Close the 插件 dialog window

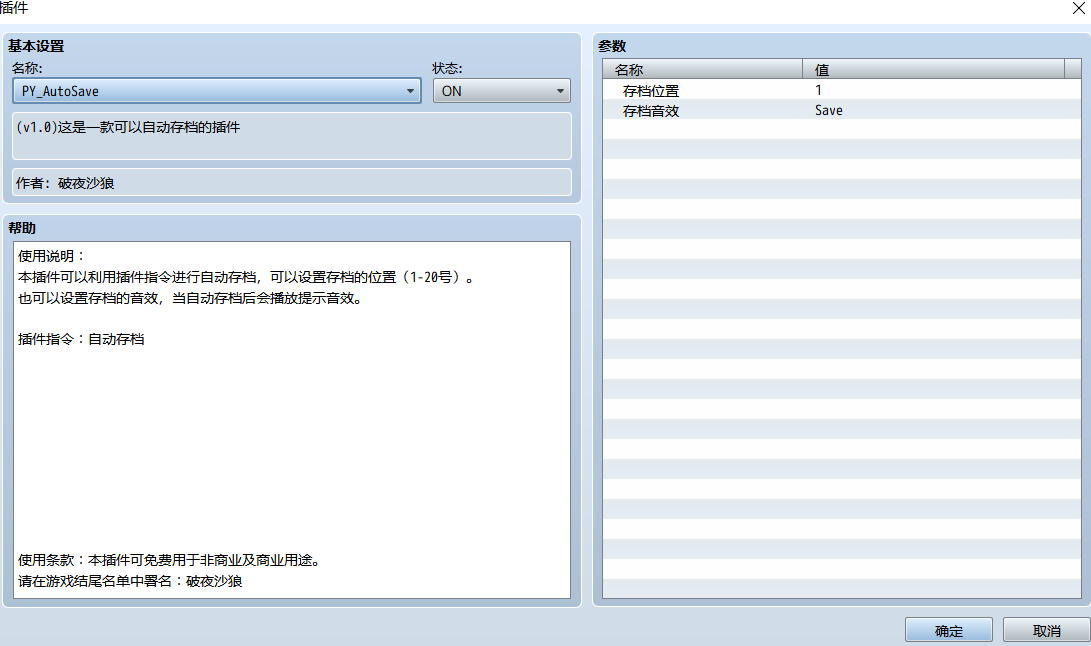[1078, 8]
